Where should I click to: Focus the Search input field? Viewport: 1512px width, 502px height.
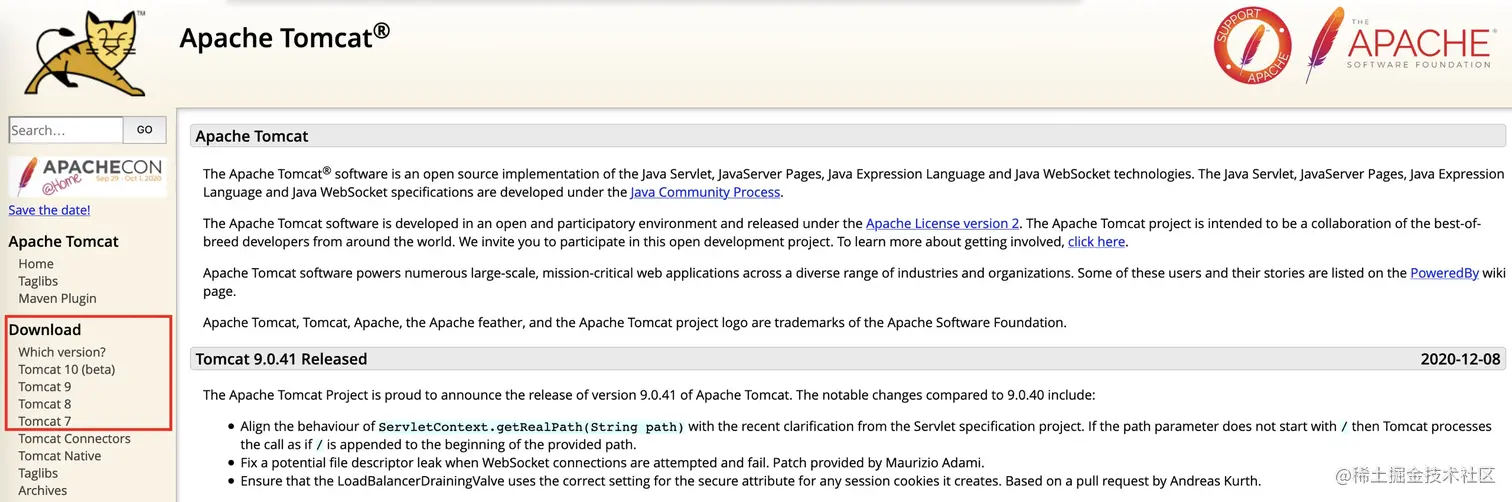coord(65,130)
